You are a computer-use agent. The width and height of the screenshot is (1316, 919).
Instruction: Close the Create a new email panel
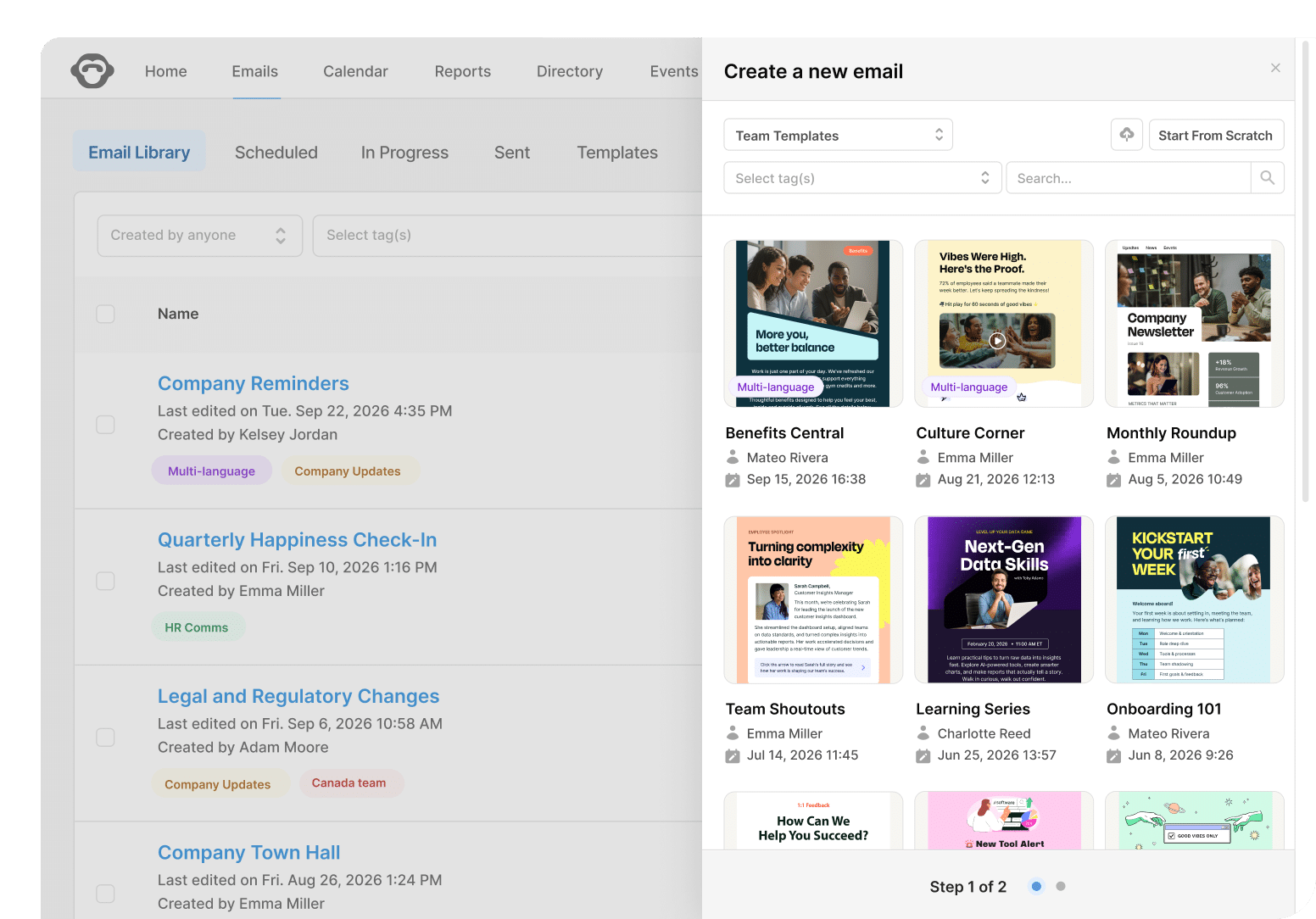pyautogui.click(x=1275, y=68)
